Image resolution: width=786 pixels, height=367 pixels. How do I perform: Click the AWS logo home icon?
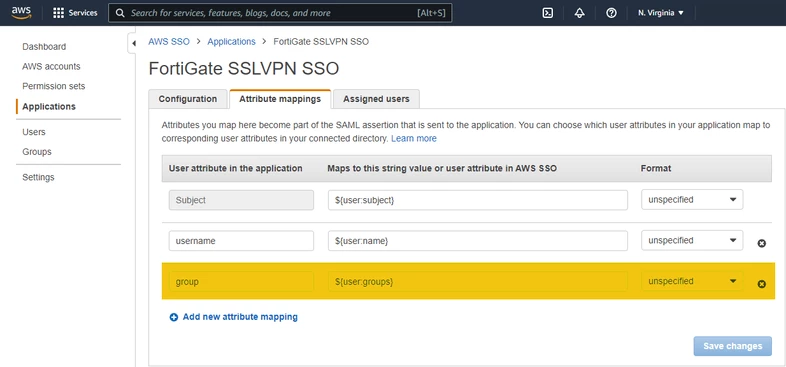coord(21,13)
